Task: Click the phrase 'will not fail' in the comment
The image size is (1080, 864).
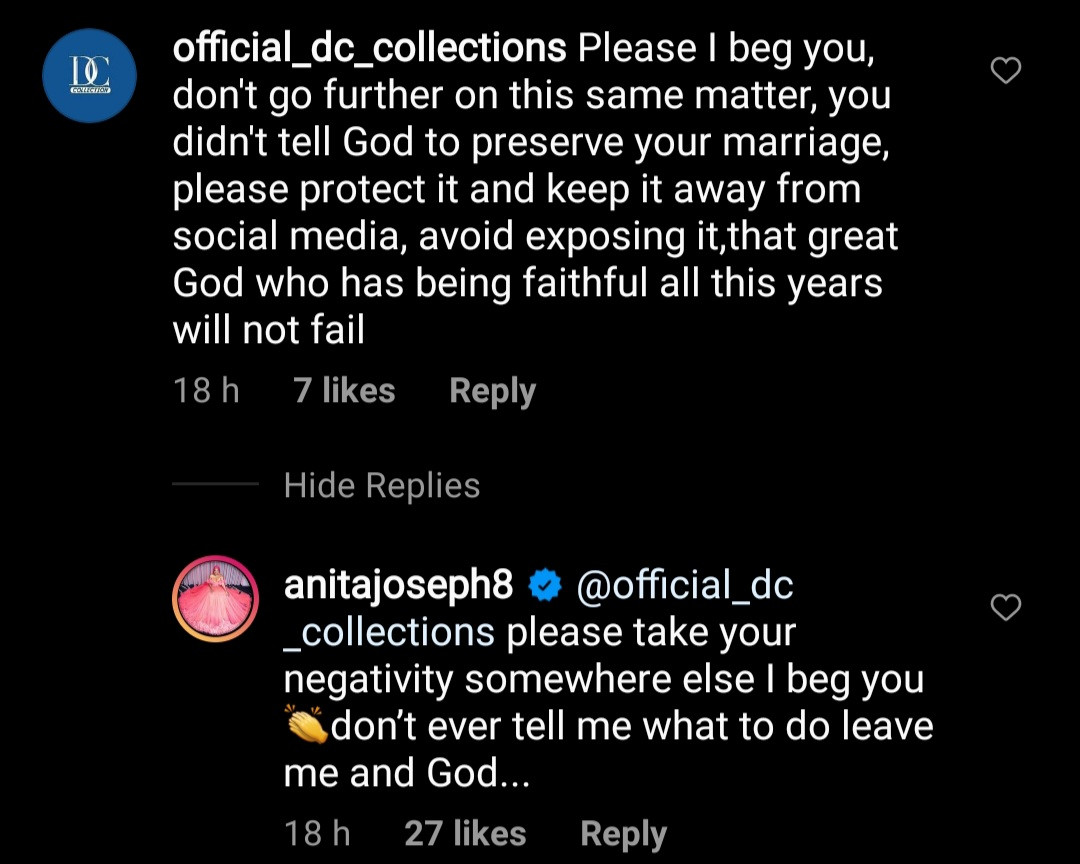Action: (x=269, y=330)
